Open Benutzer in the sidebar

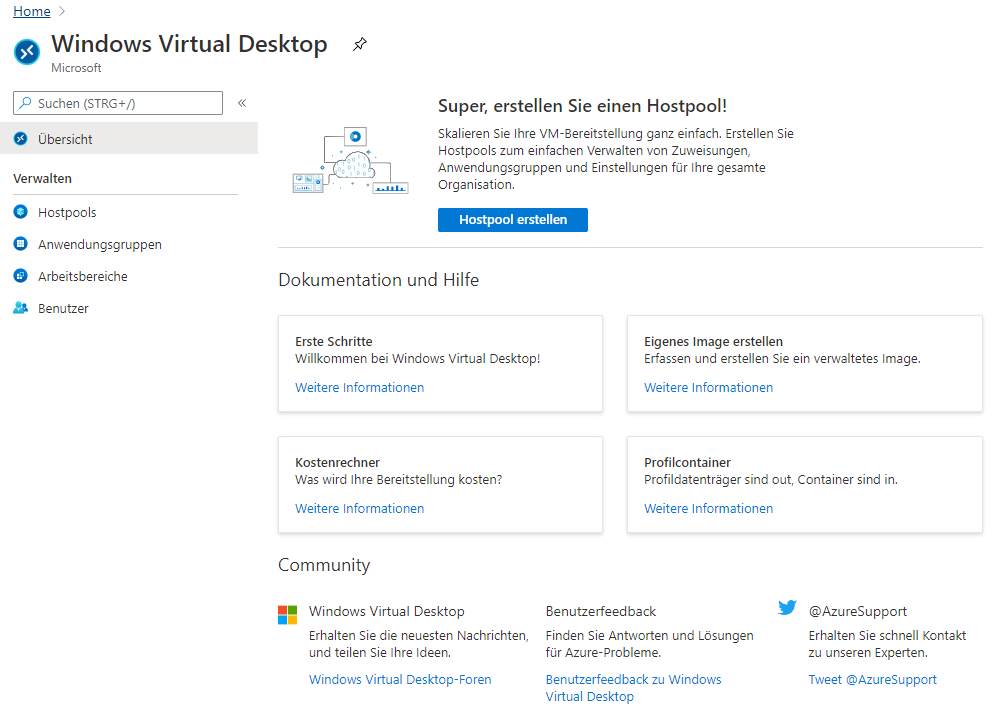pos(63,308)
